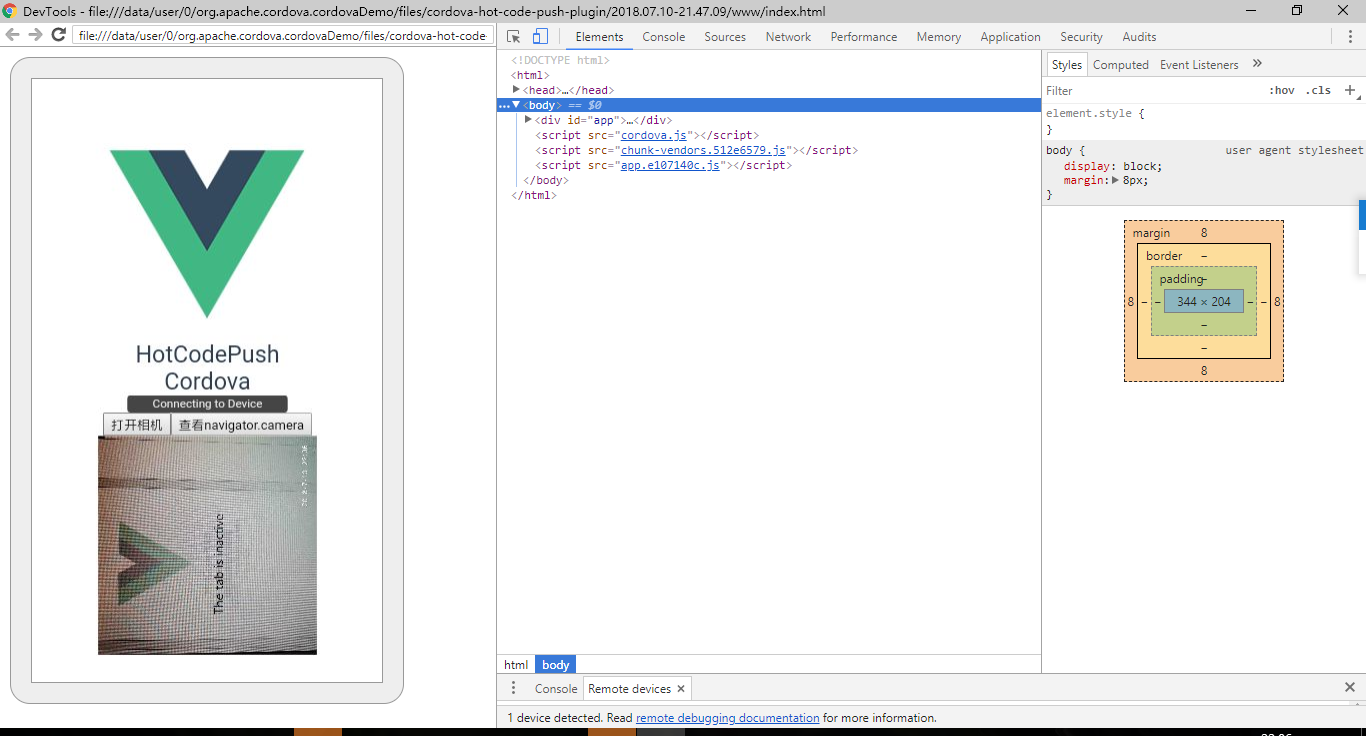Open the remote debugging documentation link
Viewport: 1366px width, 736px height.
(727, 718)
